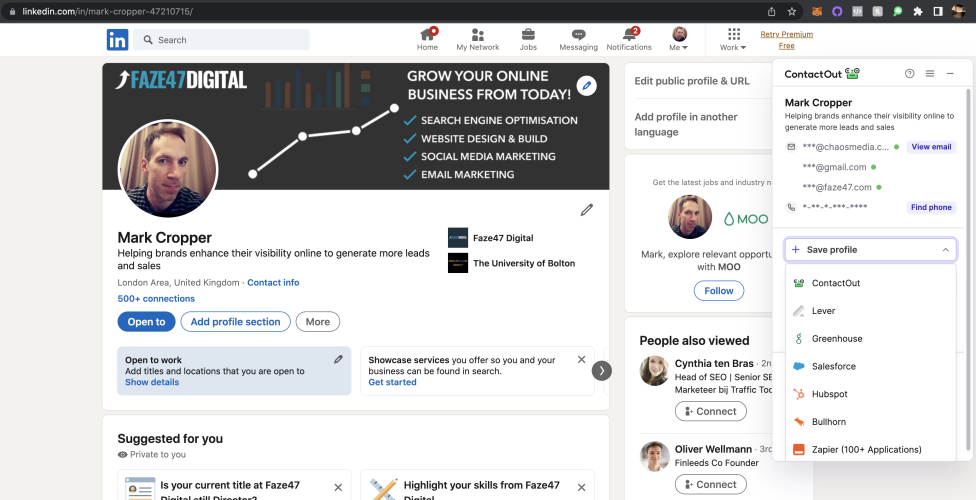The height and width of the screenshot is (500, 976).
Task: Open Edit public profile & URL
Action: [x=692, y=81]
